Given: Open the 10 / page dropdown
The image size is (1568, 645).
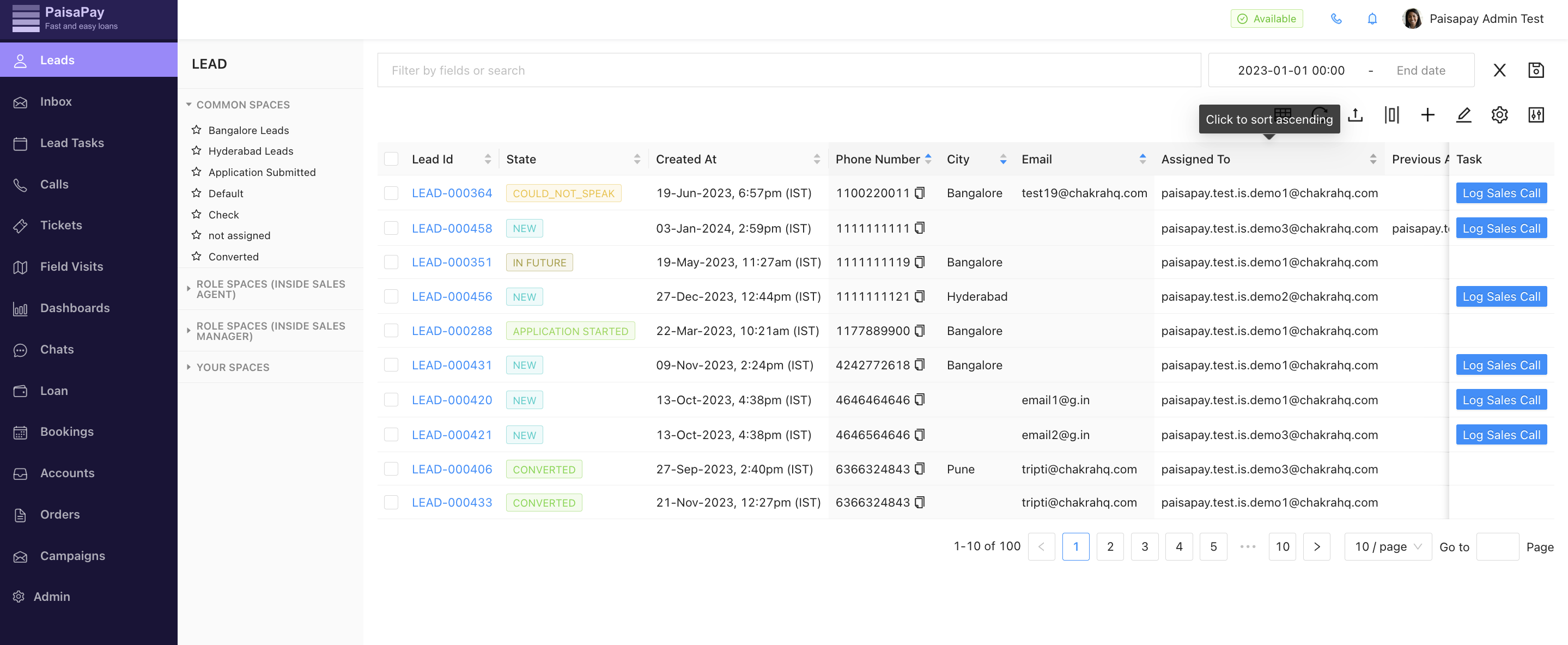Looking at the screenshot, I should [x=1388, y=546].
